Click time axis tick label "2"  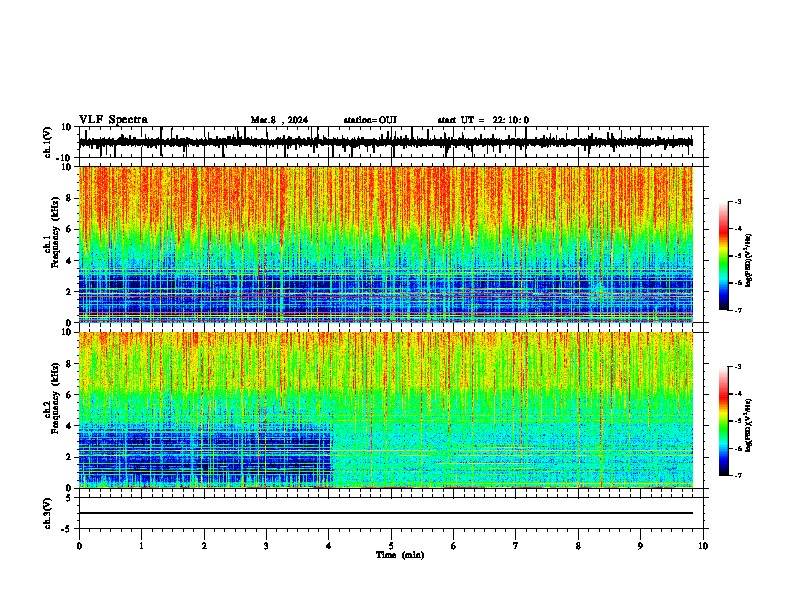coord(204,546)
